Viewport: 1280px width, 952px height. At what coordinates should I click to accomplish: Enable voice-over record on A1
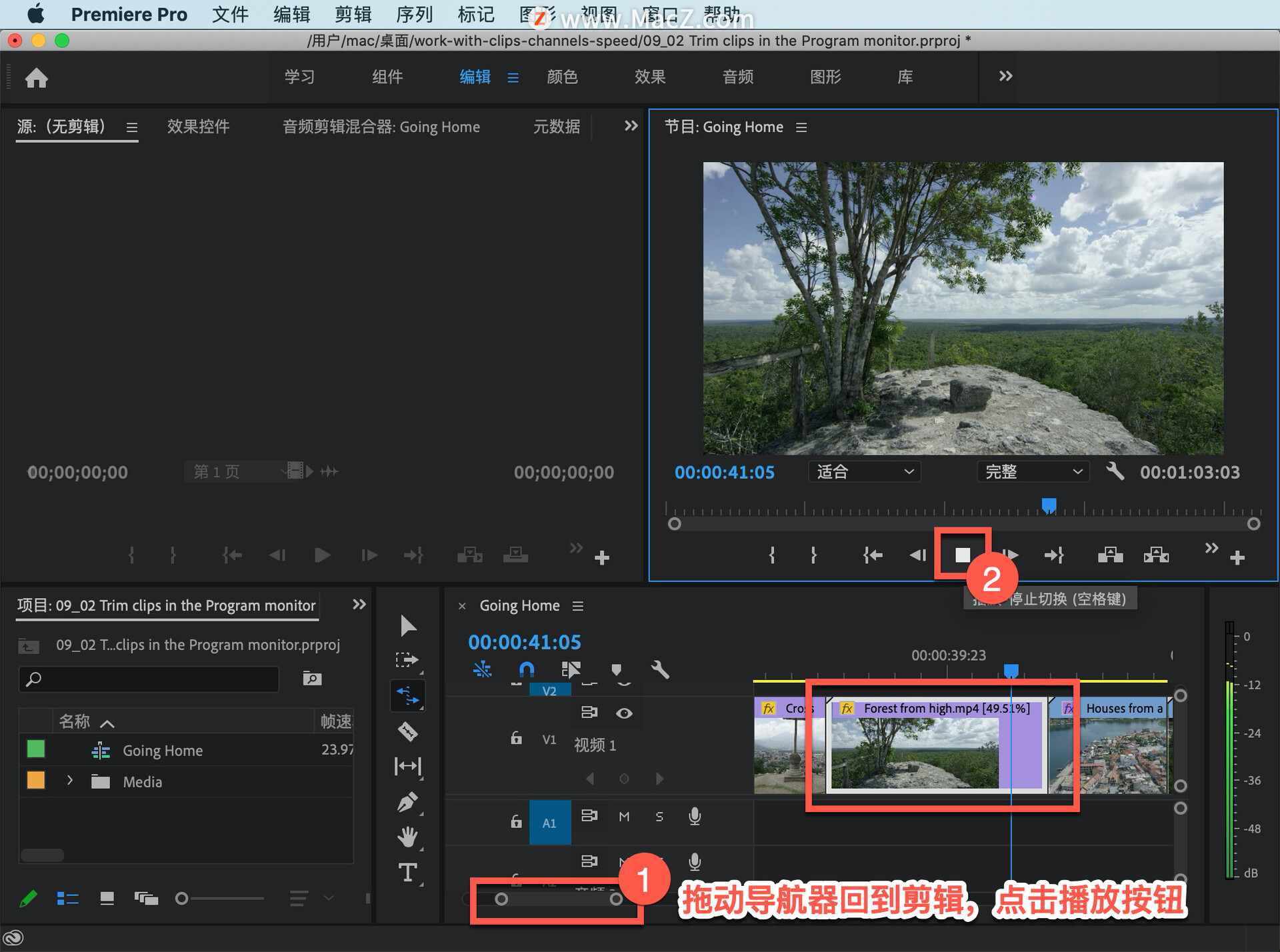click(695, 816)
